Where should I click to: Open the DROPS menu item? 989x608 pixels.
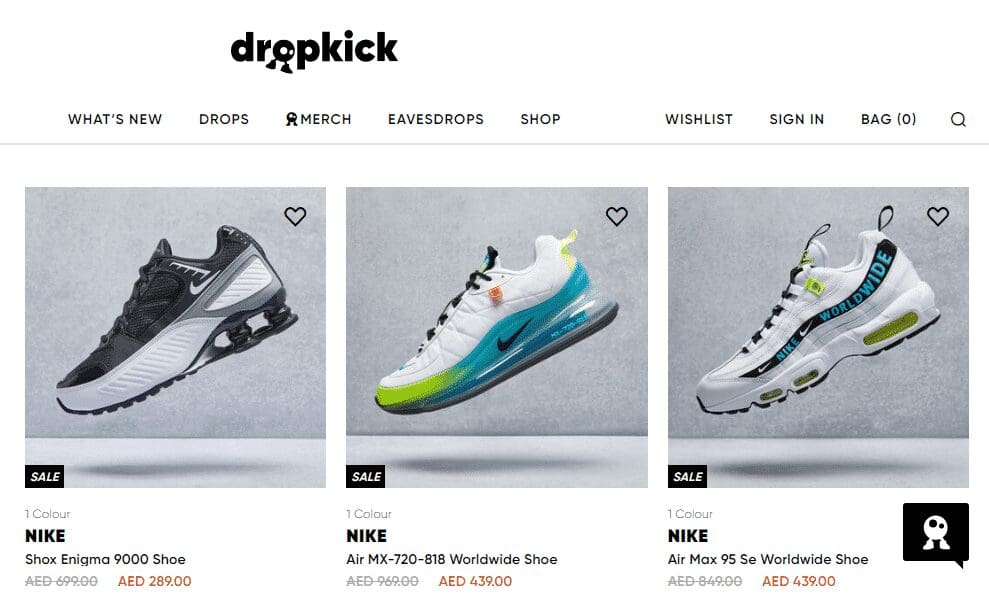click(x=224, y=119)
